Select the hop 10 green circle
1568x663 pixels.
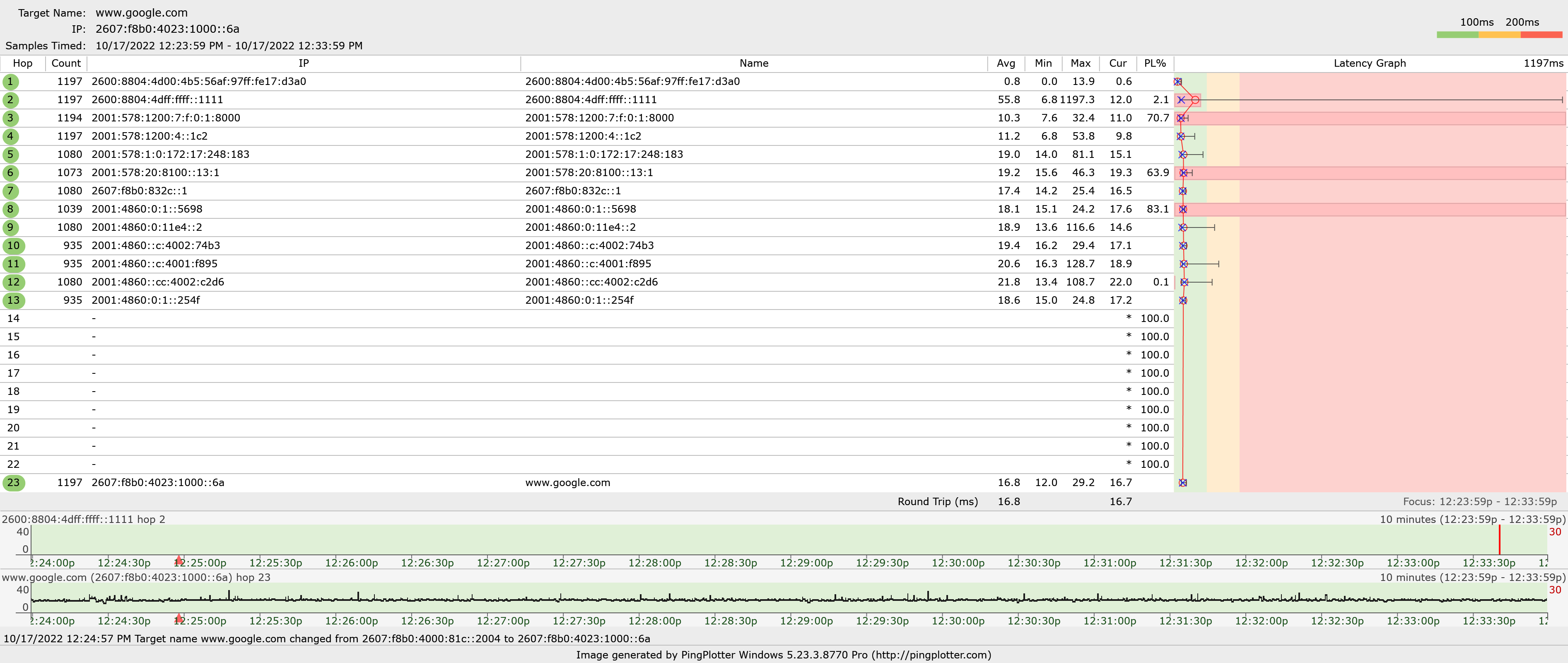13,246
